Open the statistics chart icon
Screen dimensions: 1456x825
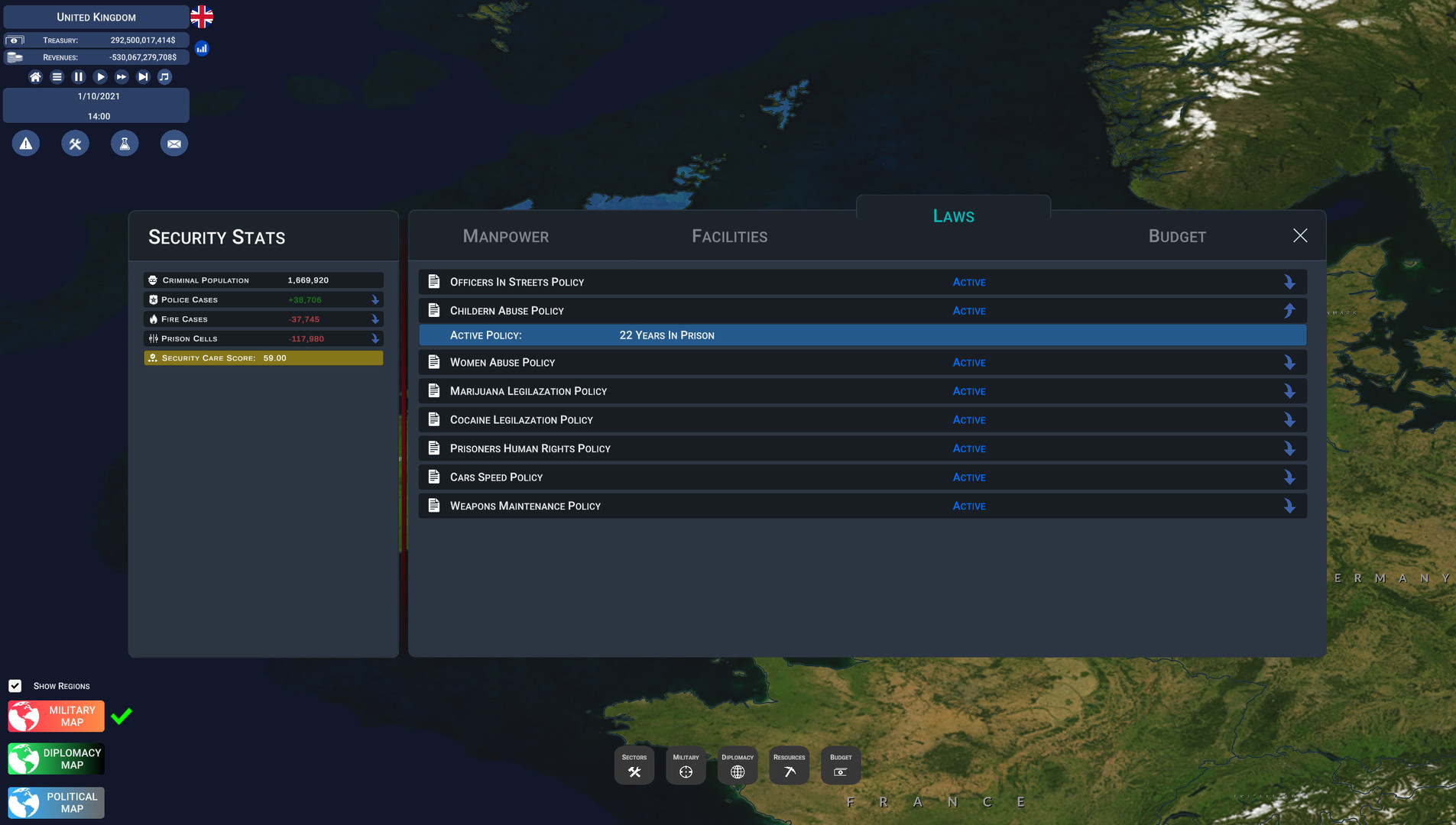pyautogui.click(x=202, y=48)
